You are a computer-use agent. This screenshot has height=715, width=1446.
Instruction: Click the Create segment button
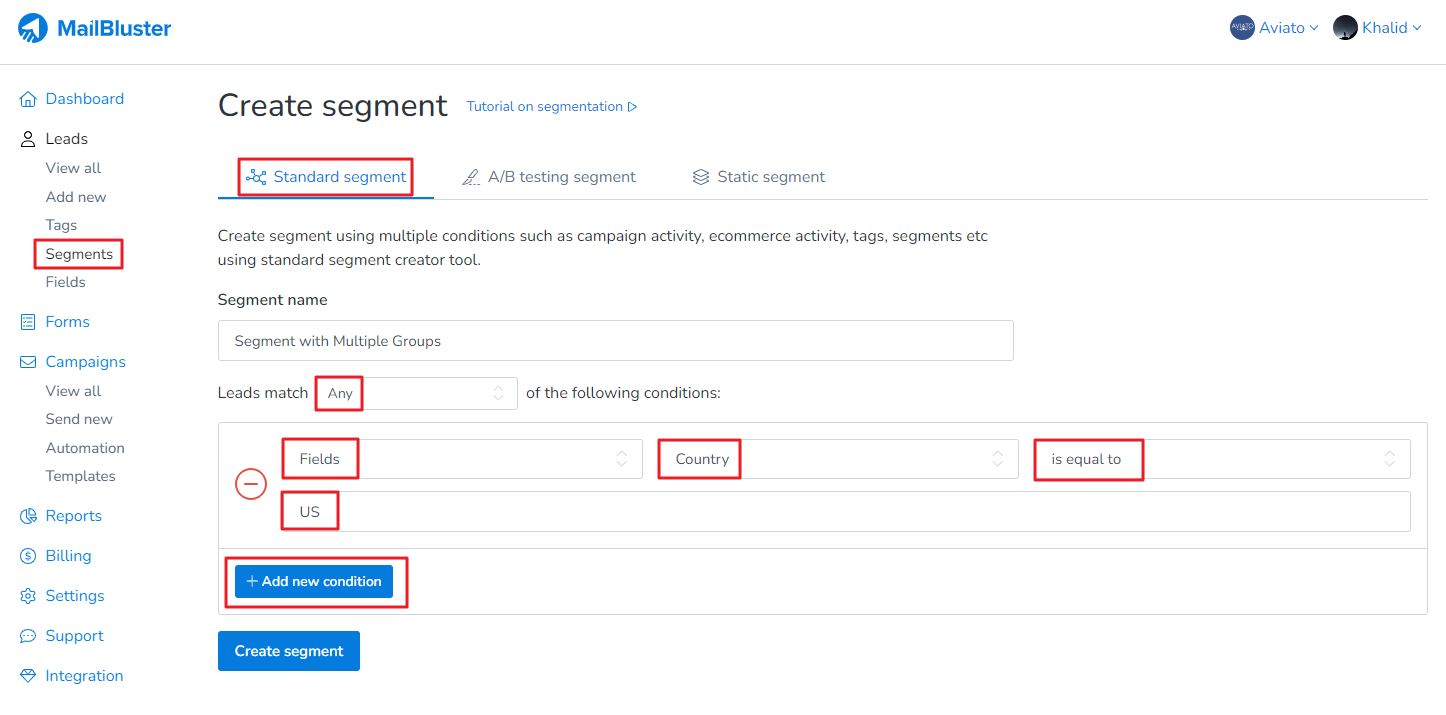click(x=288, y=650)
